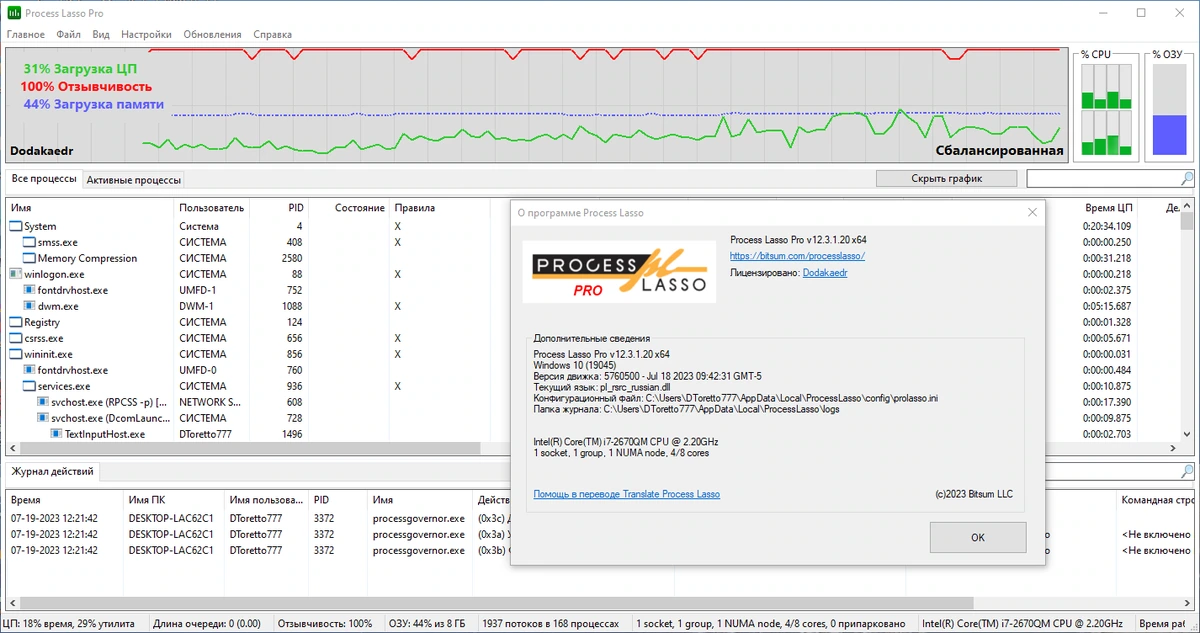Click the svchost.exe (DcomLaunch) process icon
This screenshot has width=1200, height=633.
click(43, 419)
